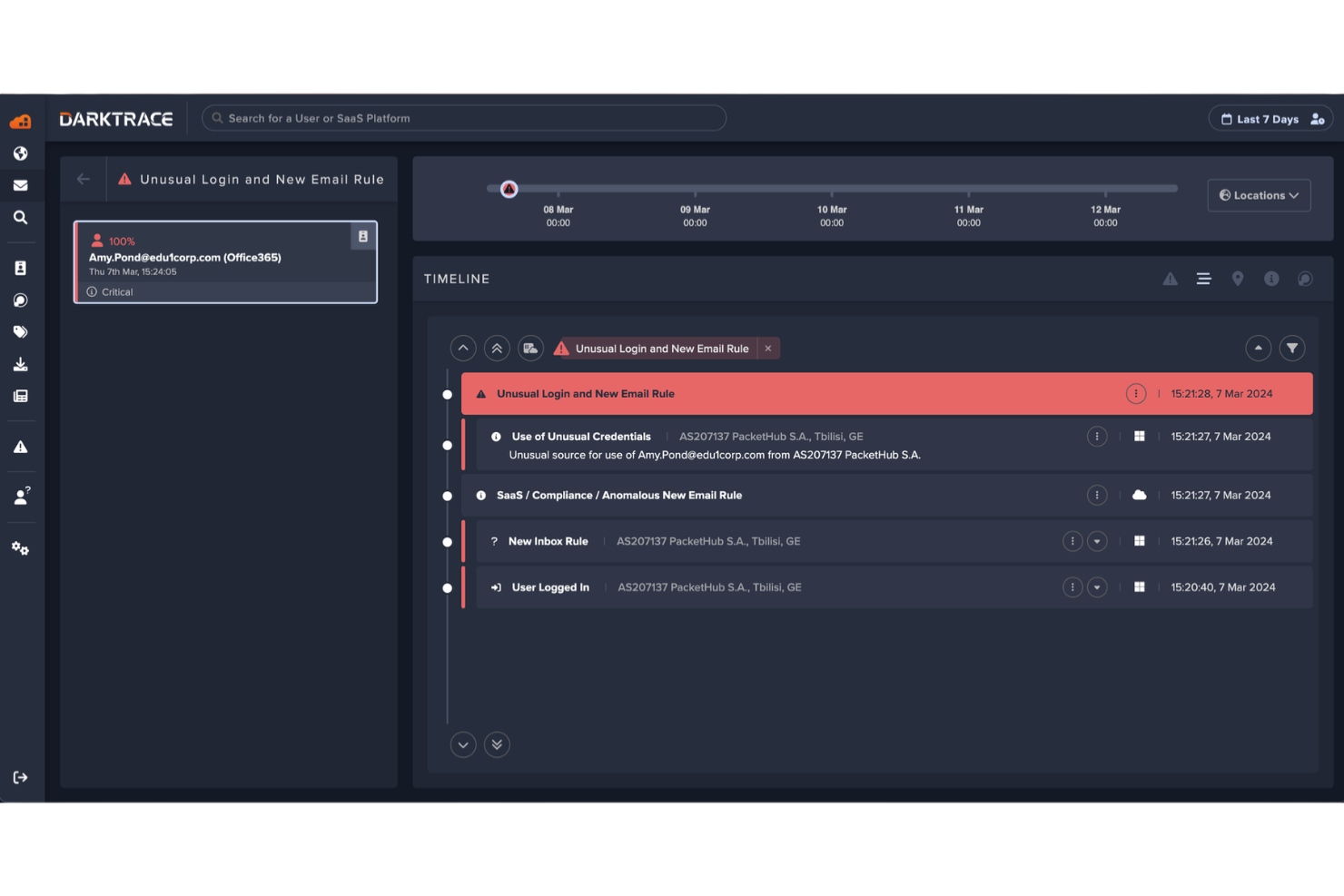Viewport: 1344px width, 896px height.
Task: Open the list report icon in sidebar
Action: [x=20, y=396]
